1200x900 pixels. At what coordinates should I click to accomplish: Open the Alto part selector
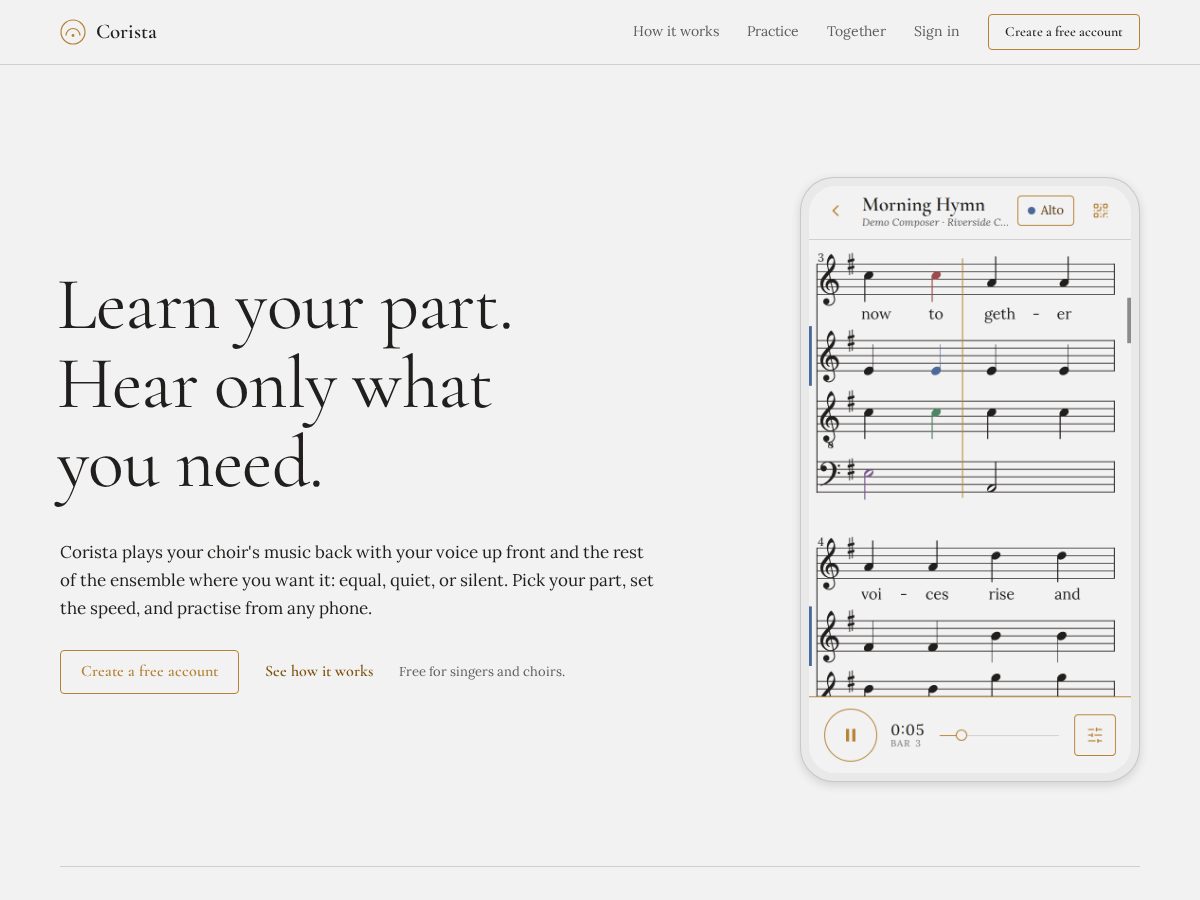1046,210
